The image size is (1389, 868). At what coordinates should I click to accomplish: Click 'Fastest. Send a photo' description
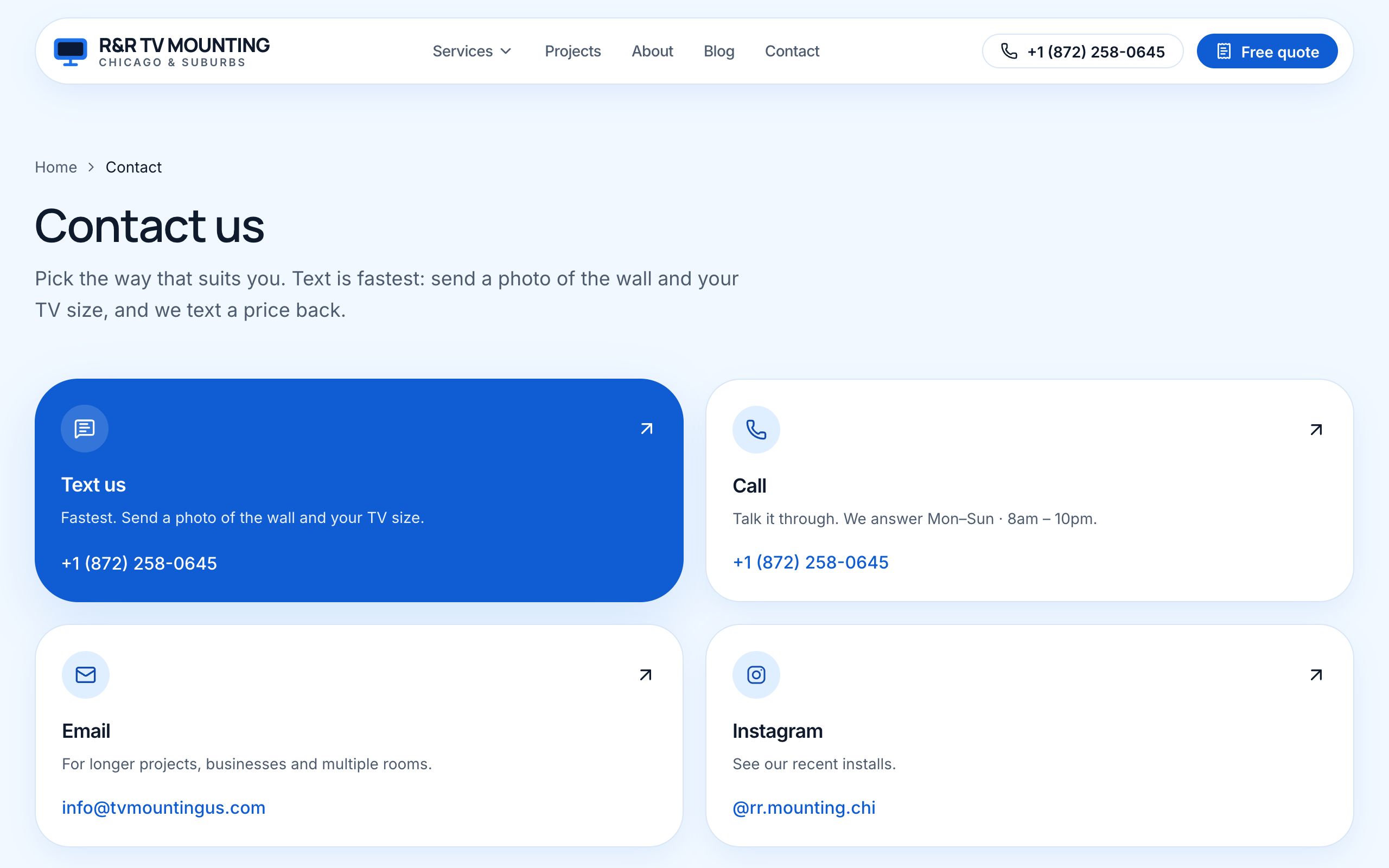tap(242, 518)
